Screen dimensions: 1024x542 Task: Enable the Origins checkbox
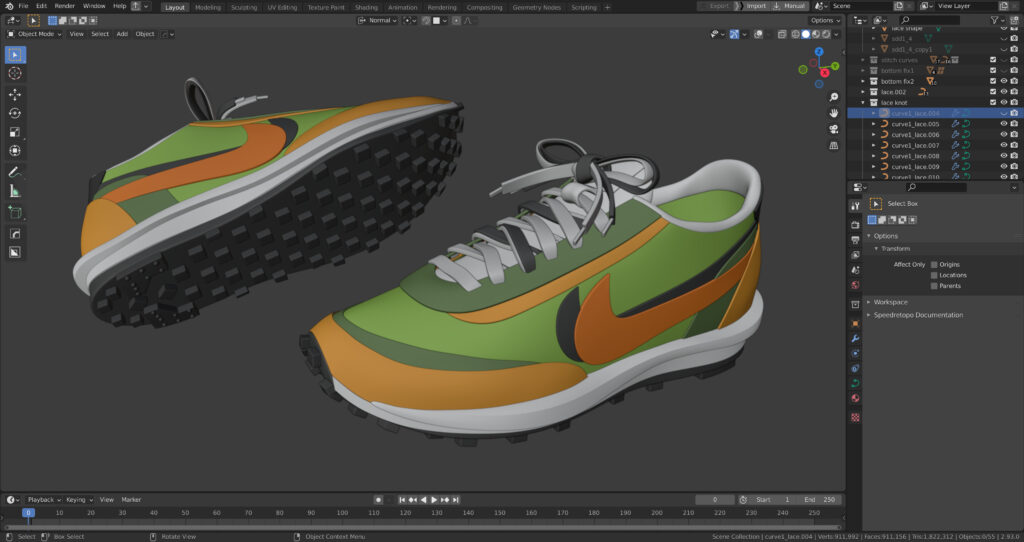tap(934, 264)
